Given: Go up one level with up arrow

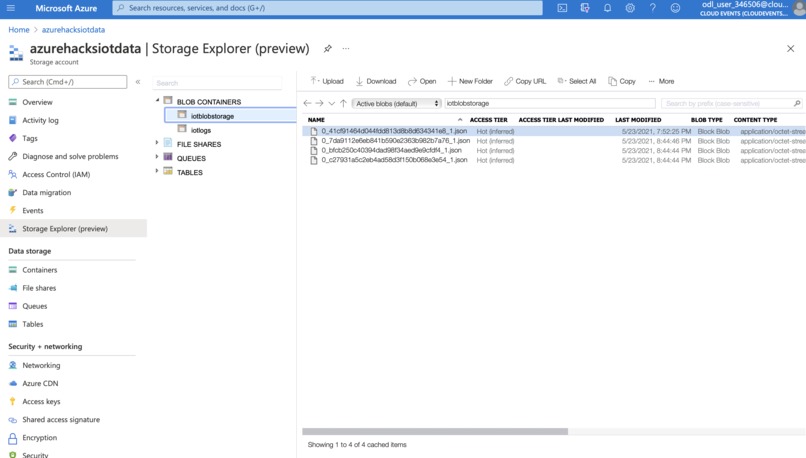Looking at the screenshot, I should coord(343,103).
